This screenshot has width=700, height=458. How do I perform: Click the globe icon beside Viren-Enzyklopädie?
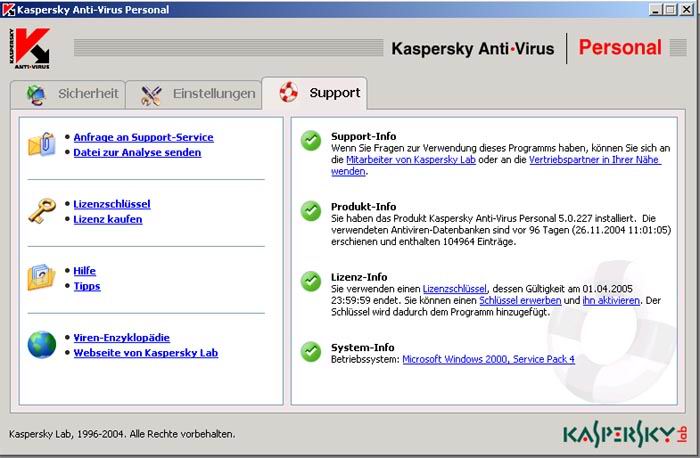[42, 344]
